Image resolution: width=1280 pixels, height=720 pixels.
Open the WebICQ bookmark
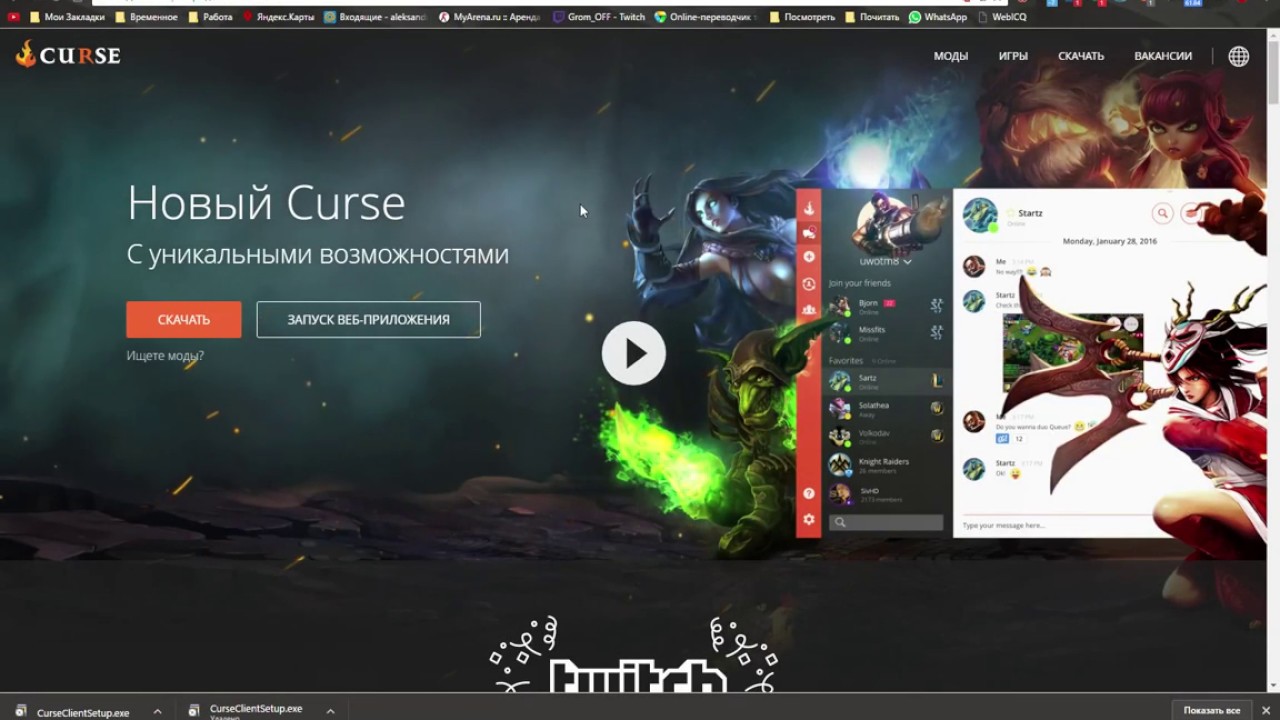pos(1002,17)
